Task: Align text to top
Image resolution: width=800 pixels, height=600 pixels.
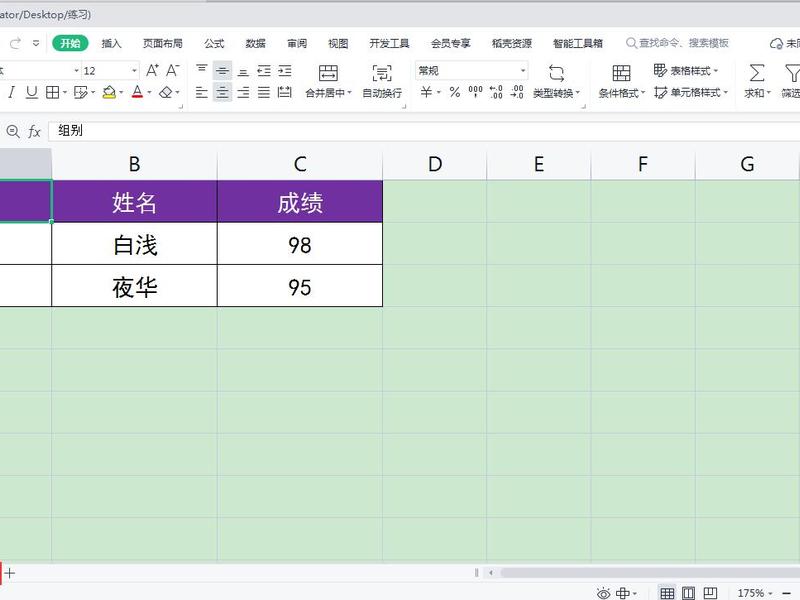Action: (202, 70)
